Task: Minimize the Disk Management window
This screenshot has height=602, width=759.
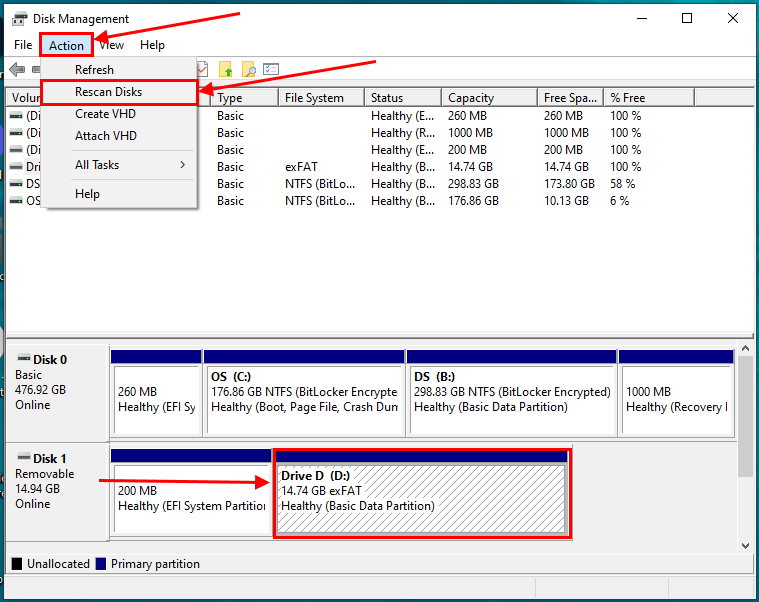Action: tap(642, 18)
